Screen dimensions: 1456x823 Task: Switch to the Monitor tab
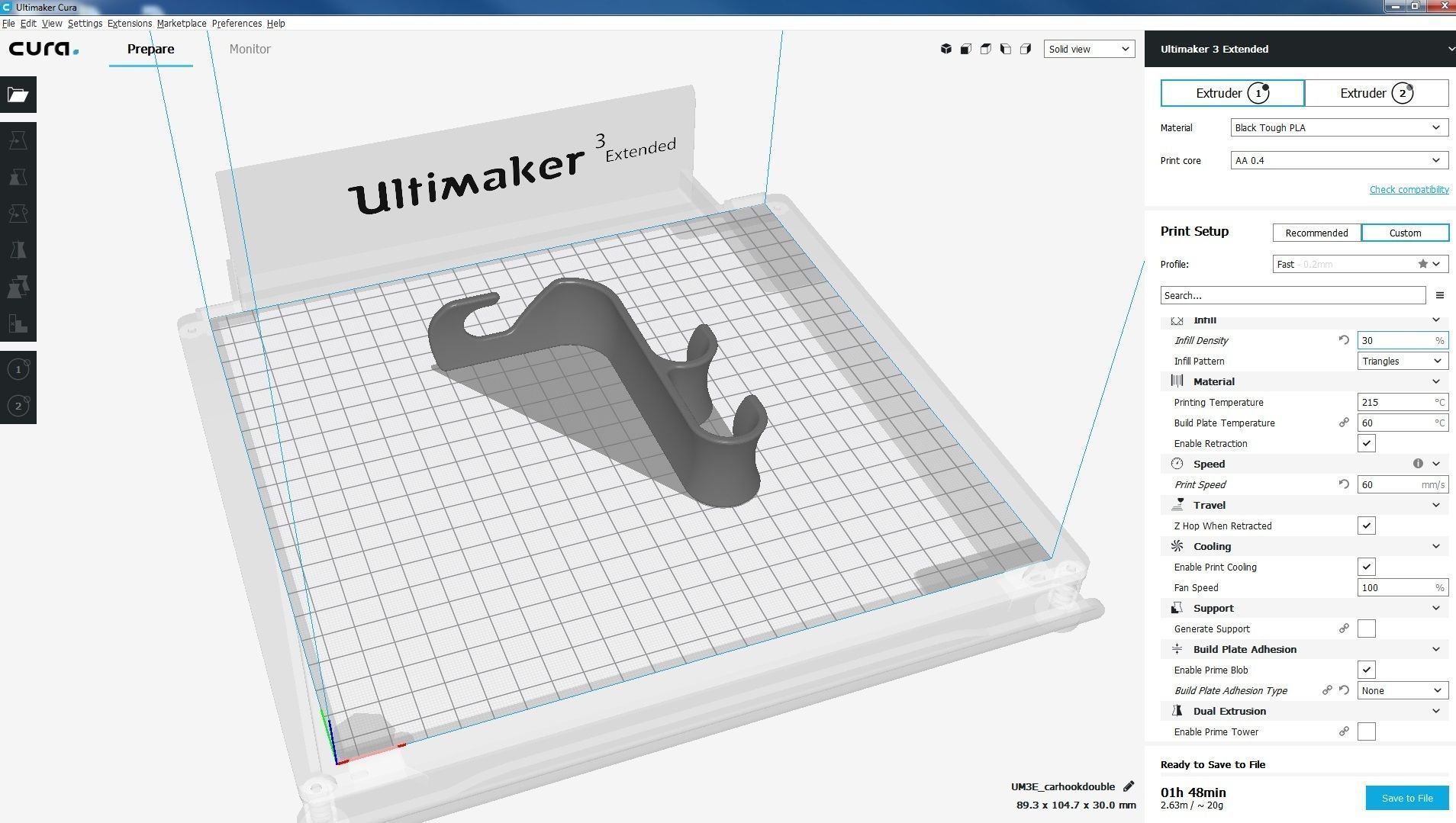(x=250, y=49)
